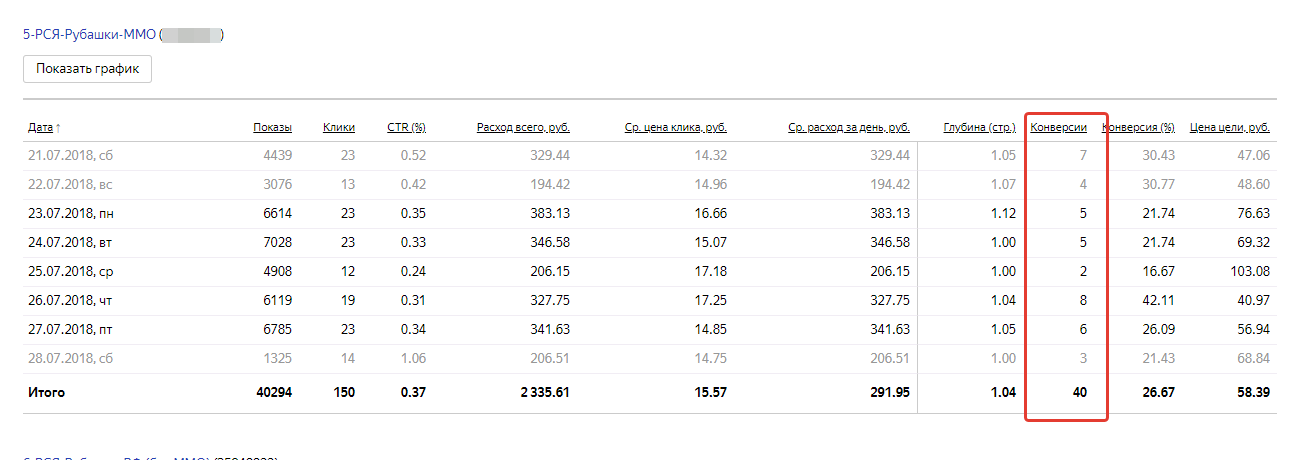This screenshot has width=1299, height=460.
Task: Sort by Глубина (стр.) column header
Action: click(979, 127)
